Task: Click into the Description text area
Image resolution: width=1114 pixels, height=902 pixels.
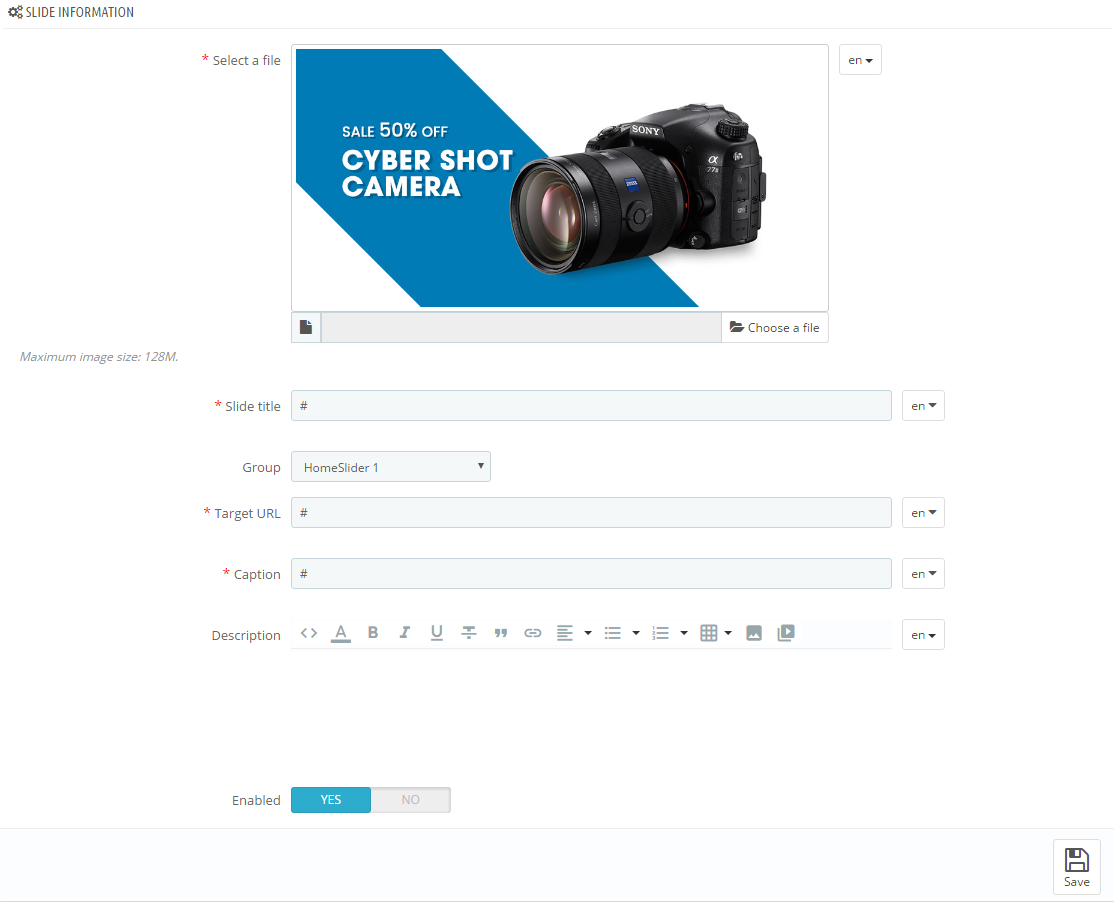Action: pos(591,710)
